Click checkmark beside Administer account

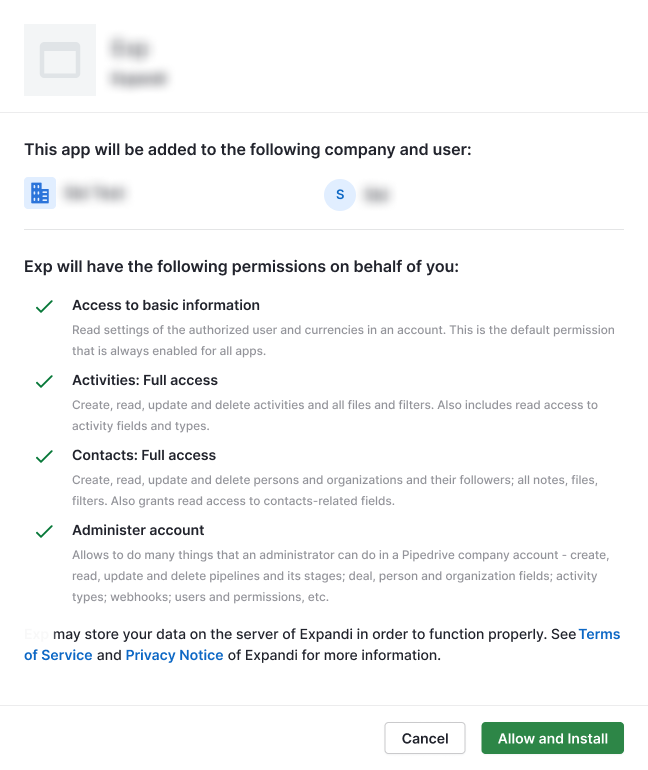coord(44,532)
